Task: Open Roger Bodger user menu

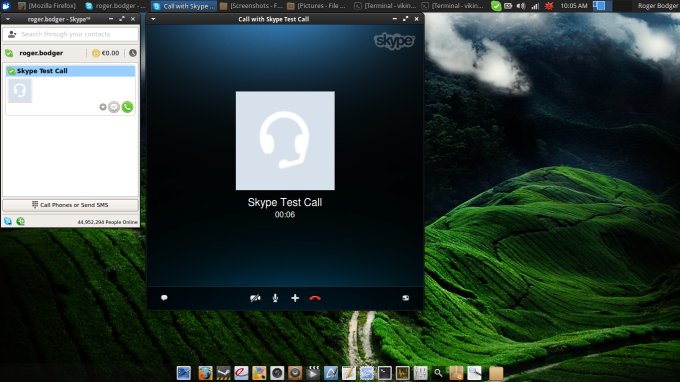Action: tap(658, 6)
